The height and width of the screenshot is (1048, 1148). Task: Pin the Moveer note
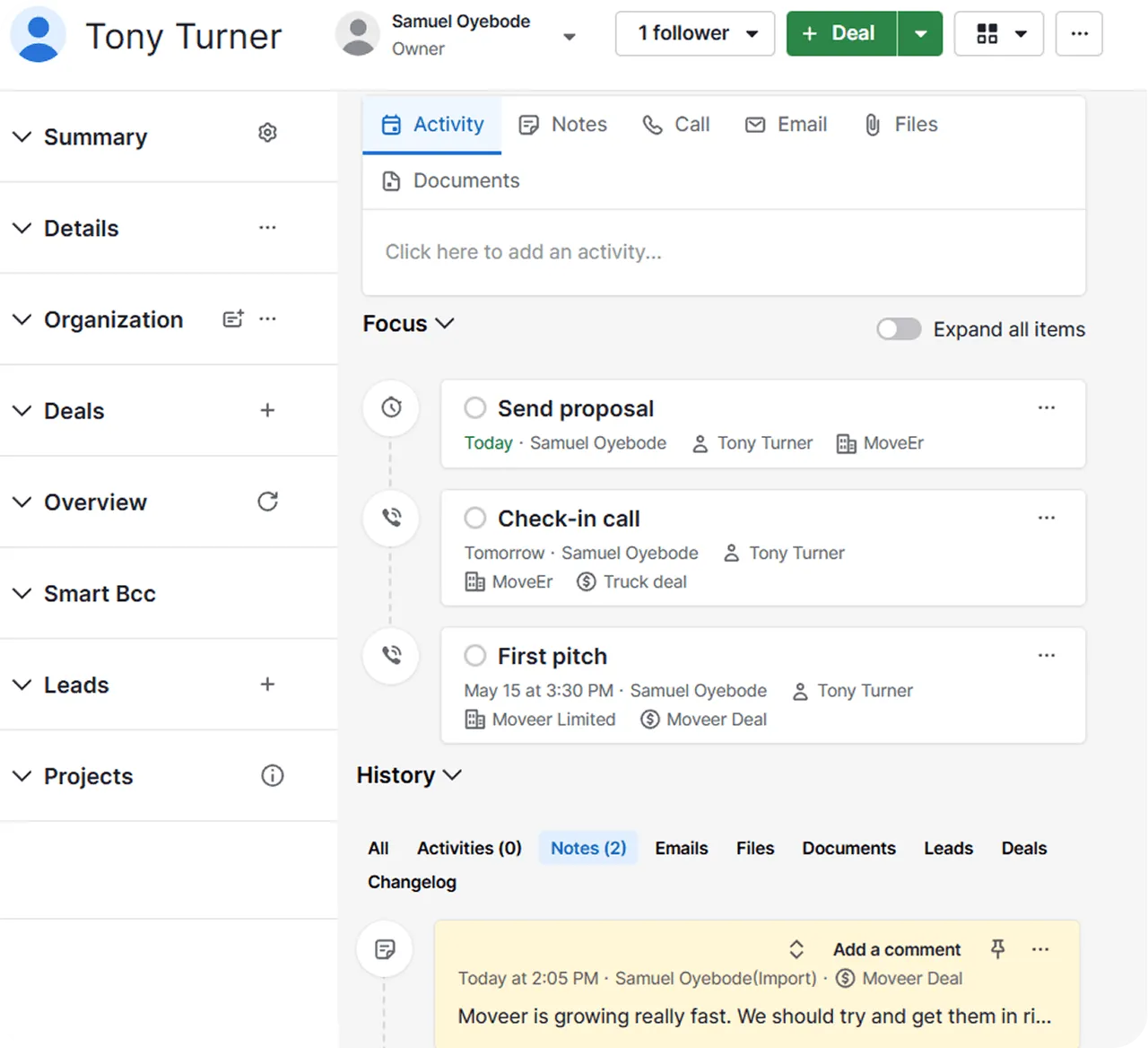(x=997, y=948)
